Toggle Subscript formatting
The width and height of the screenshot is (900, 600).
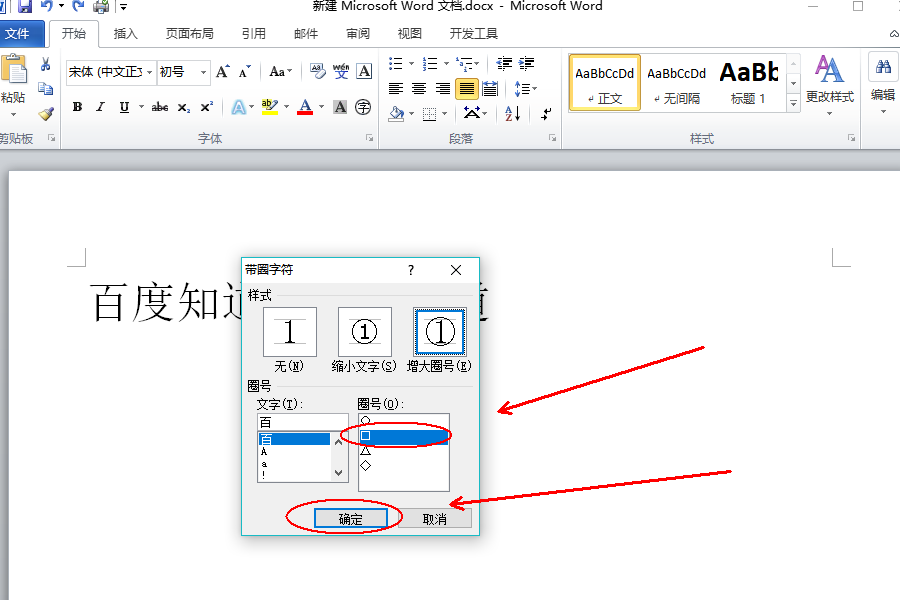coord(184,107)
